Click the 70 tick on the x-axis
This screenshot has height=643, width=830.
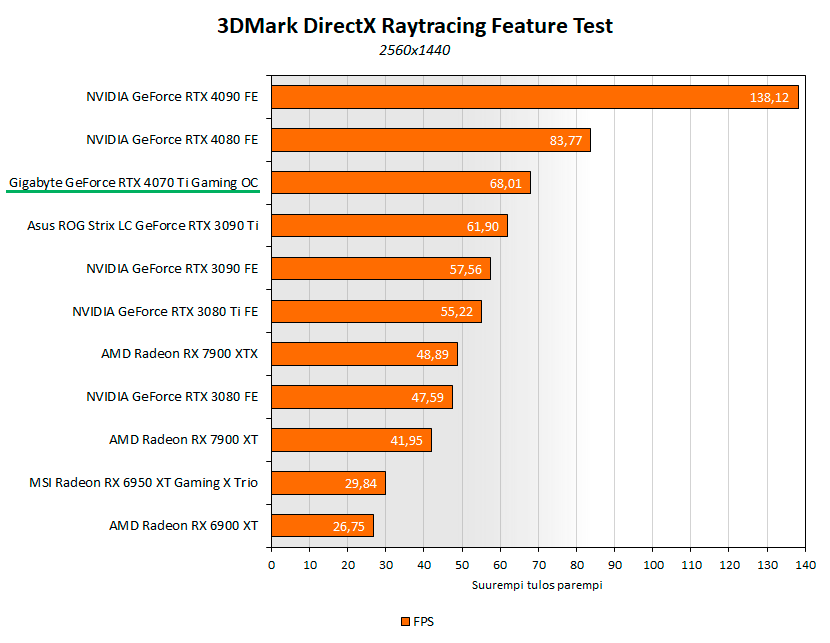pos(539,565)
